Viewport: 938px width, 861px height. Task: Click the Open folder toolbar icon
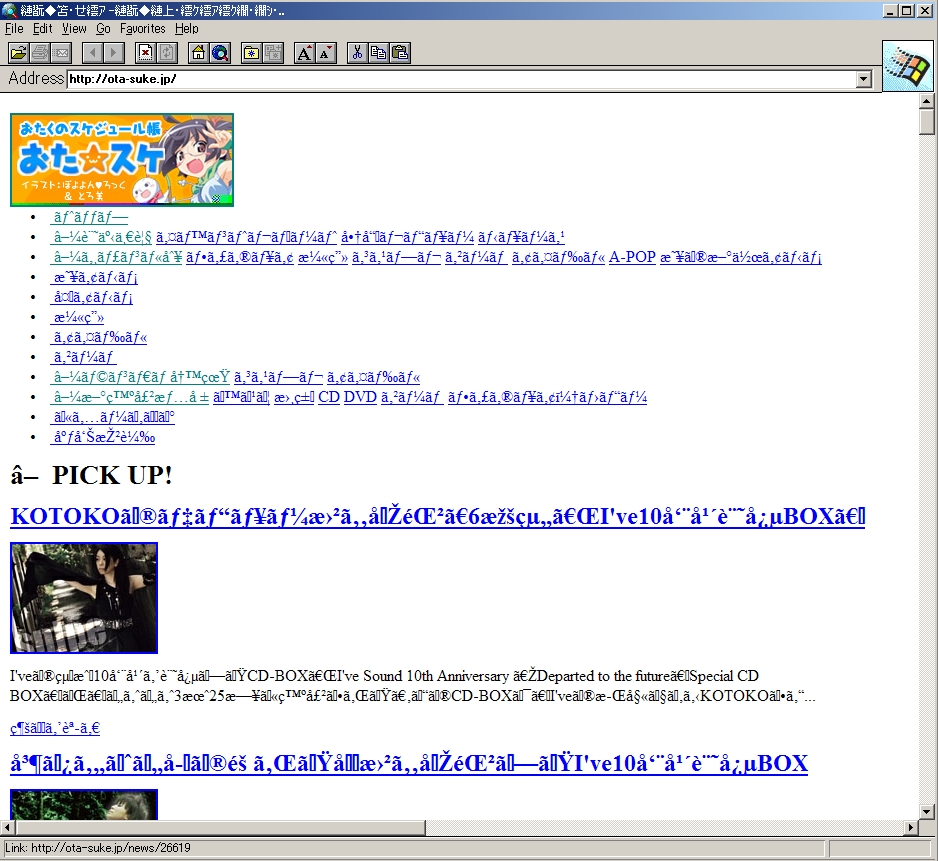tap(19, 53)
